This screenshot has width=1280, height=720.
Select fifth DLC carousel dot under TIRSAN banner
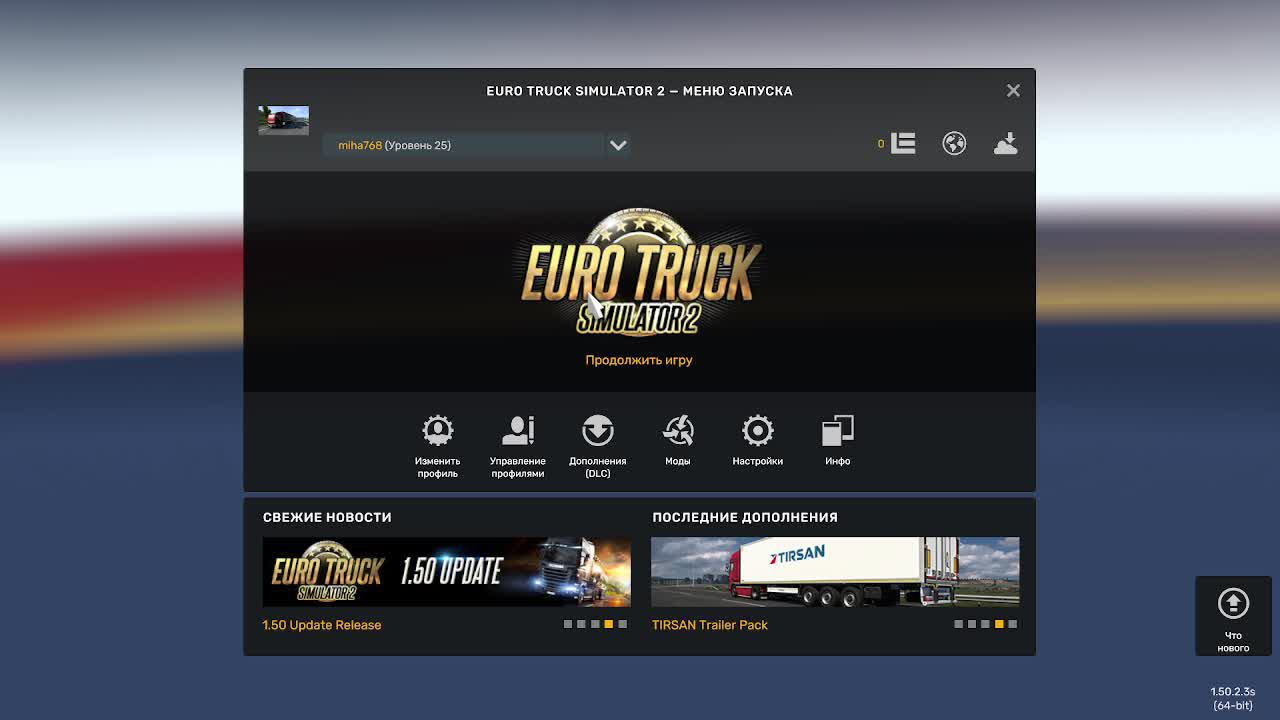(1012, 624)
